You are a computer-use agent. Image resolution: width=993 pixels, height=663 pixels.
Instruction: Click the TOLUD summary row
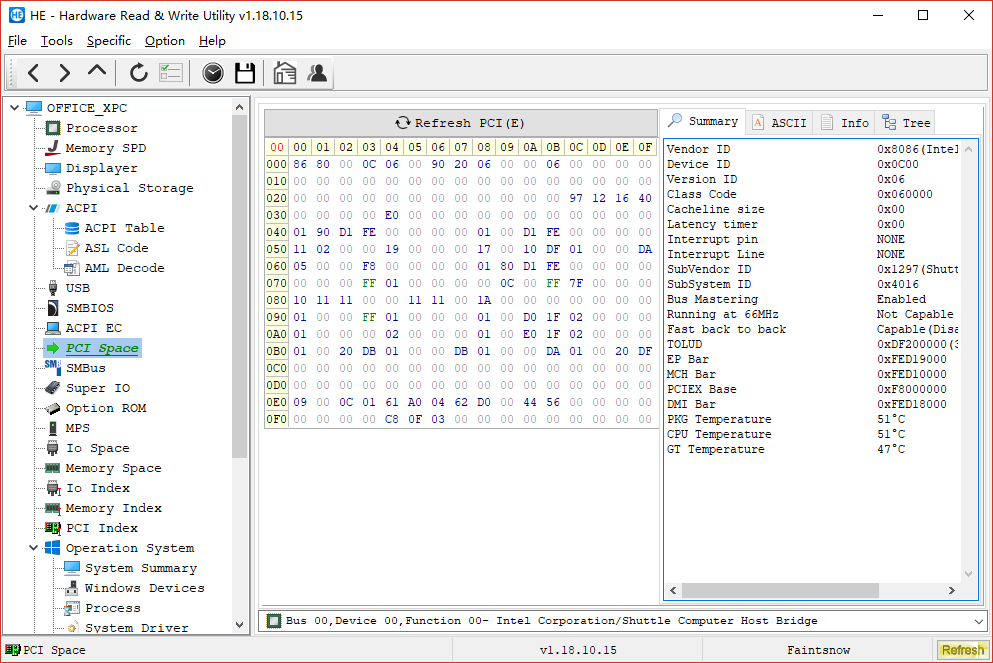[x=813, y=344]
